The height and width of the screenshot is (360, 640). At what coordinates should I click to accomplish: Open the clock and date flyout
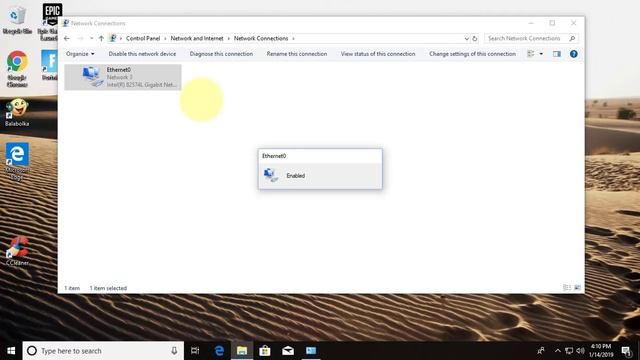(601, 351)
